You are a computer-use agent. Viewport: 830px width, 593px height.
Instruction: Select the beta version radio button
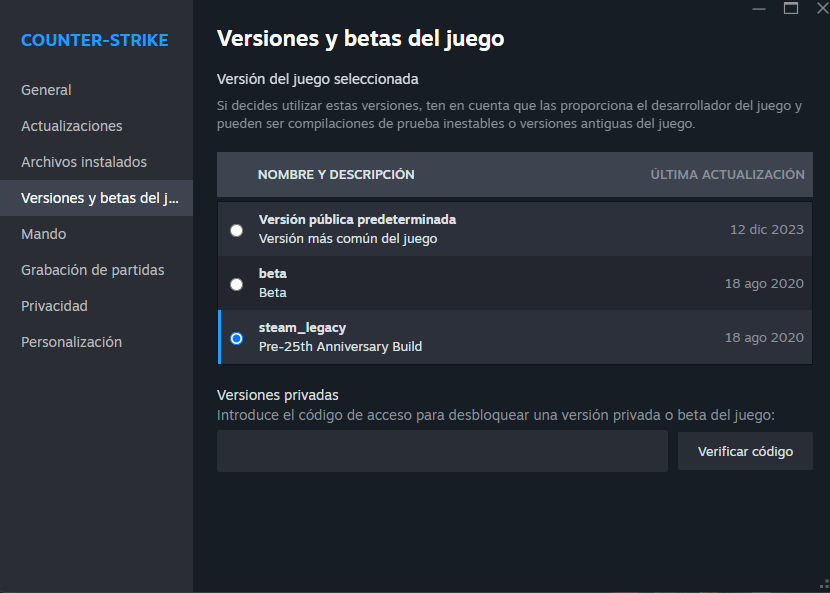pyautogui.click(x=237, y=284)
